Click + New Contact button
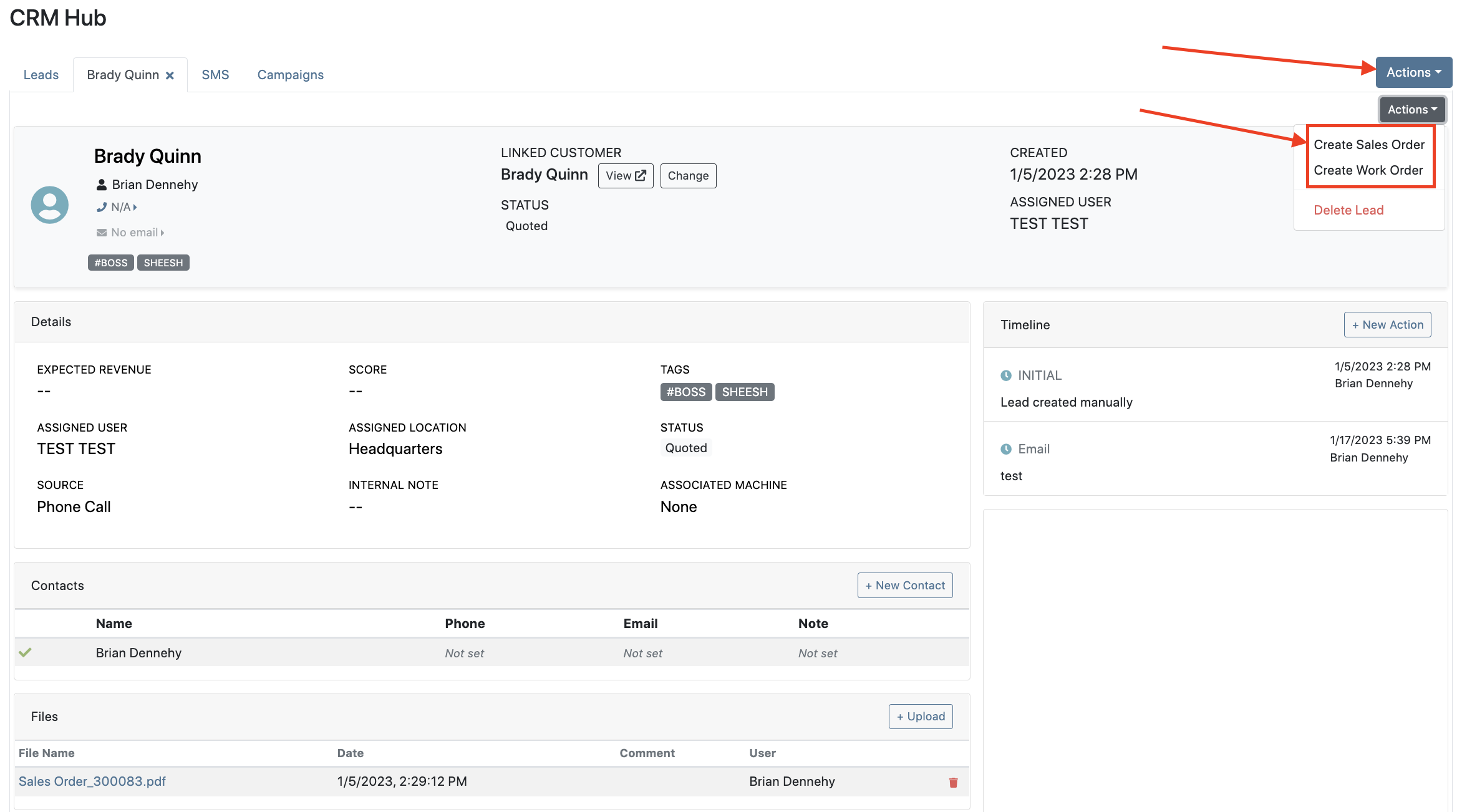This screenshot has width=1462, height=812. tap(905, 586)
